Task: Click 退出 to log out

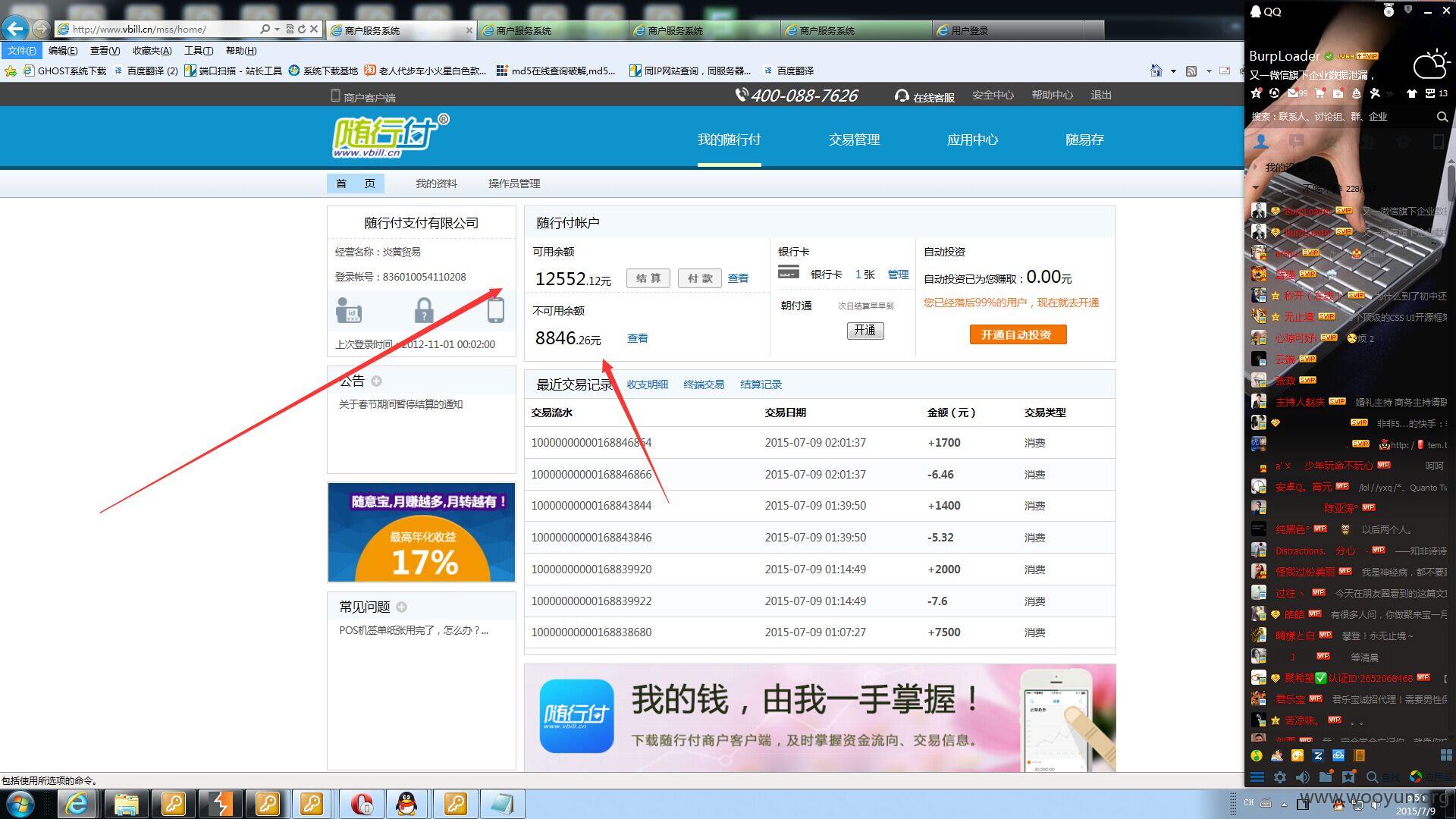Action: point(1100,95)
